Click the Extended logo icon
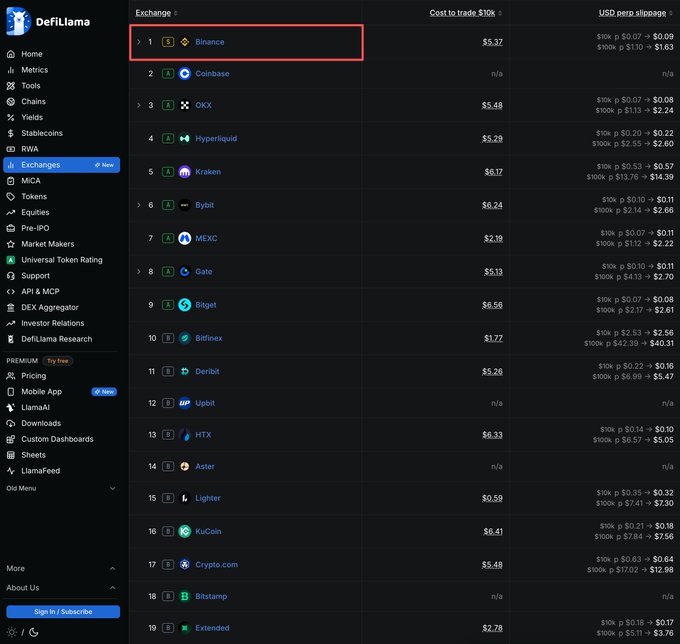This screenshot has height=644, width=680. coord(185,628)
